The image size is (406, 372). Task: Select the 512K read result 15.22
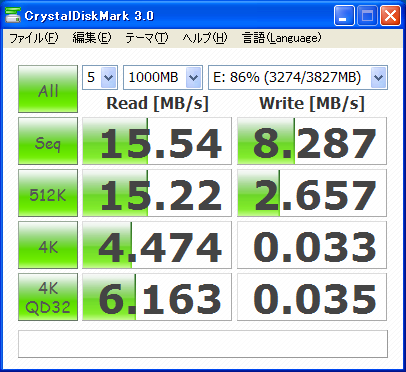coord(157,193)
